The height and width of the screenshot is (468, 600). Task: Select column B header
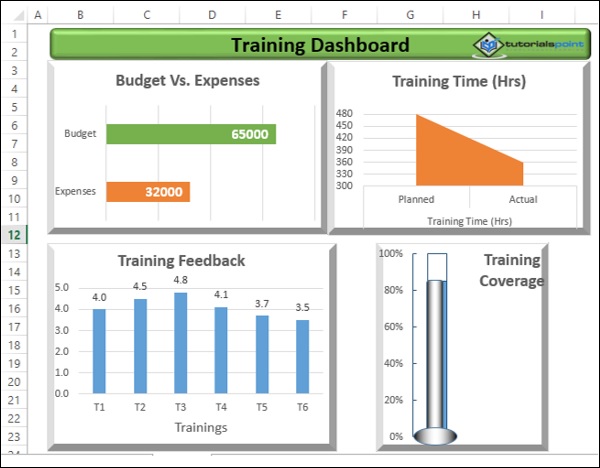[80, 15]
